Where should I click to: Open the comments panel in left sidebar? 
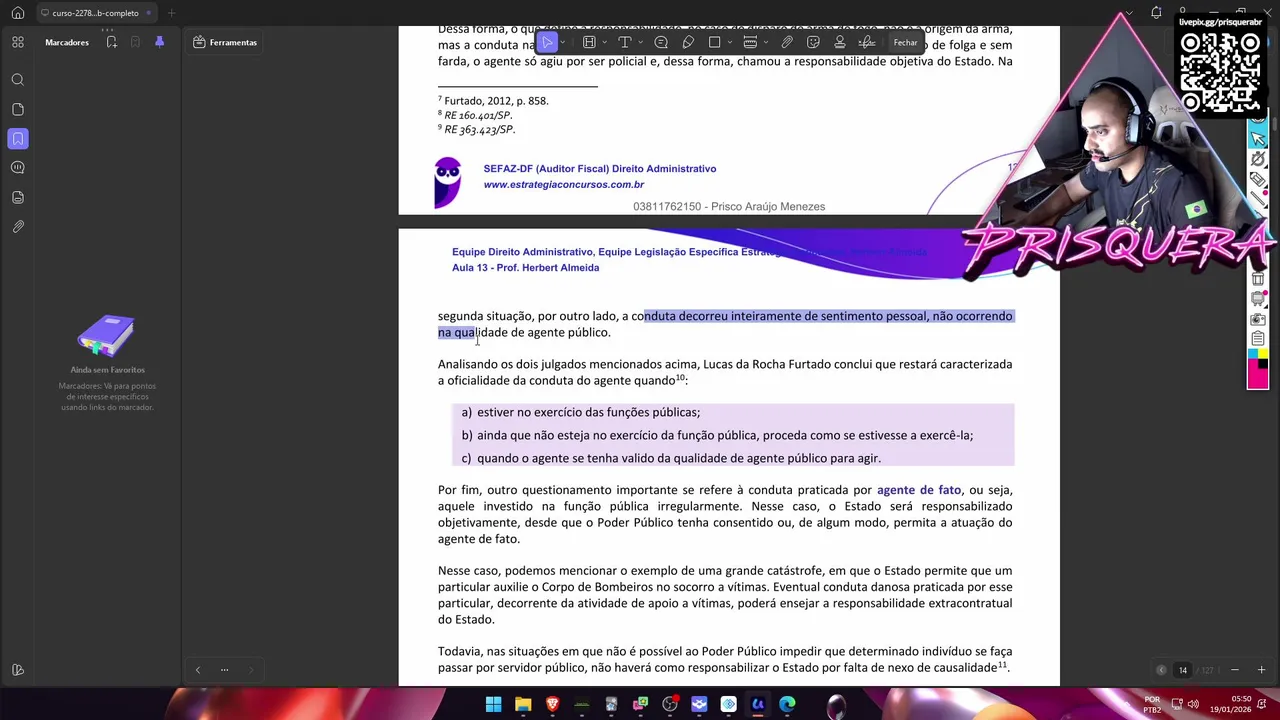(18, 167)
